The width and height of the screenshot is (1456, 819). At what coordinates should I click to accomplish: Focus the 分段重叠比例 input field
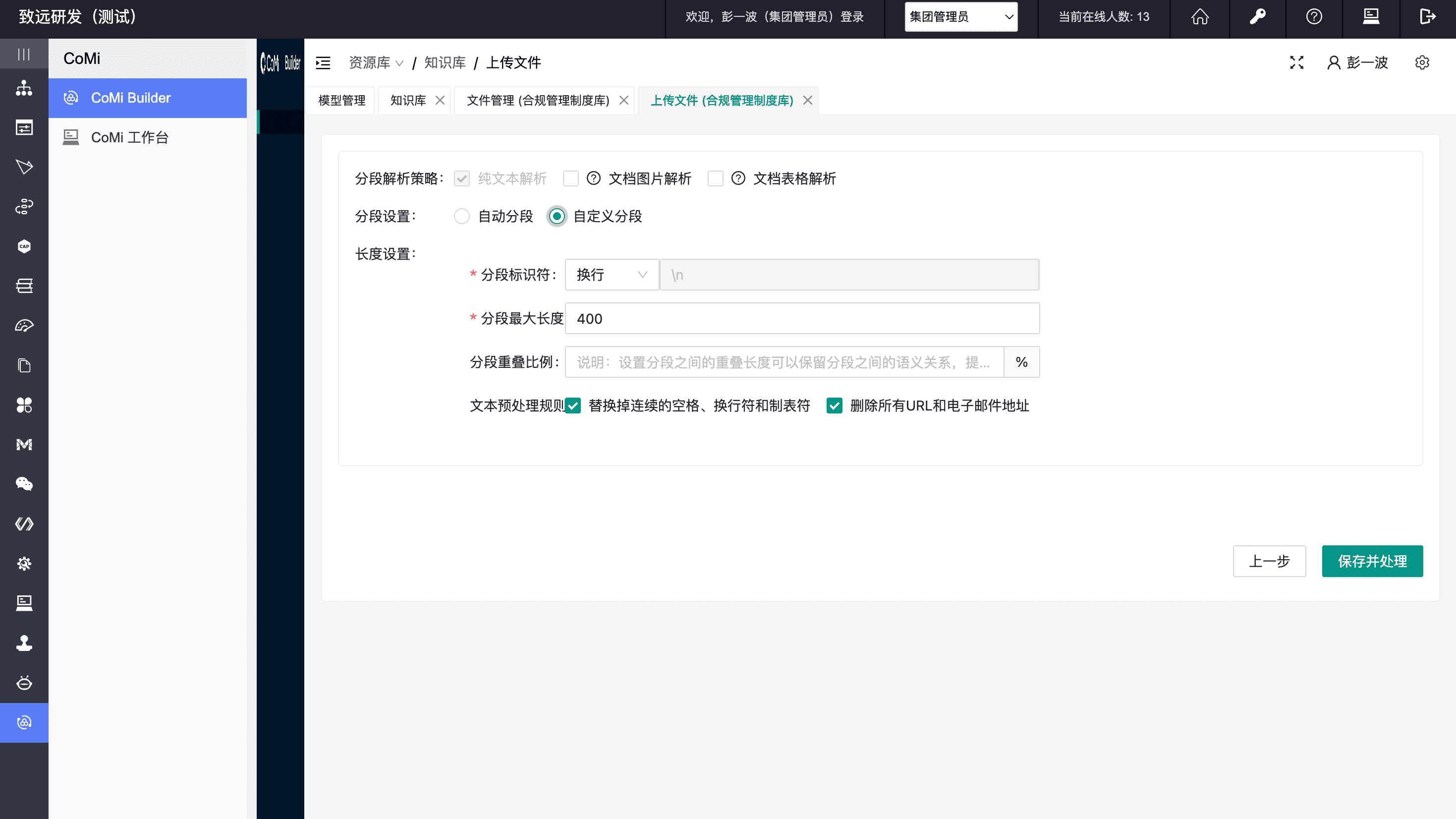pyautogui.click(x=784, y=362)
